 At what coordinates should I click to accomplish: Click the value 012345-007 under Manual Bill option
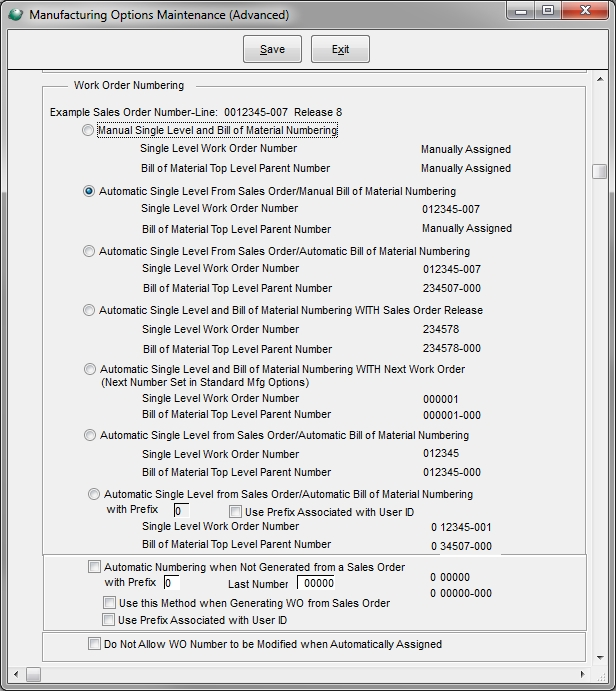click(x=451, y=209)
